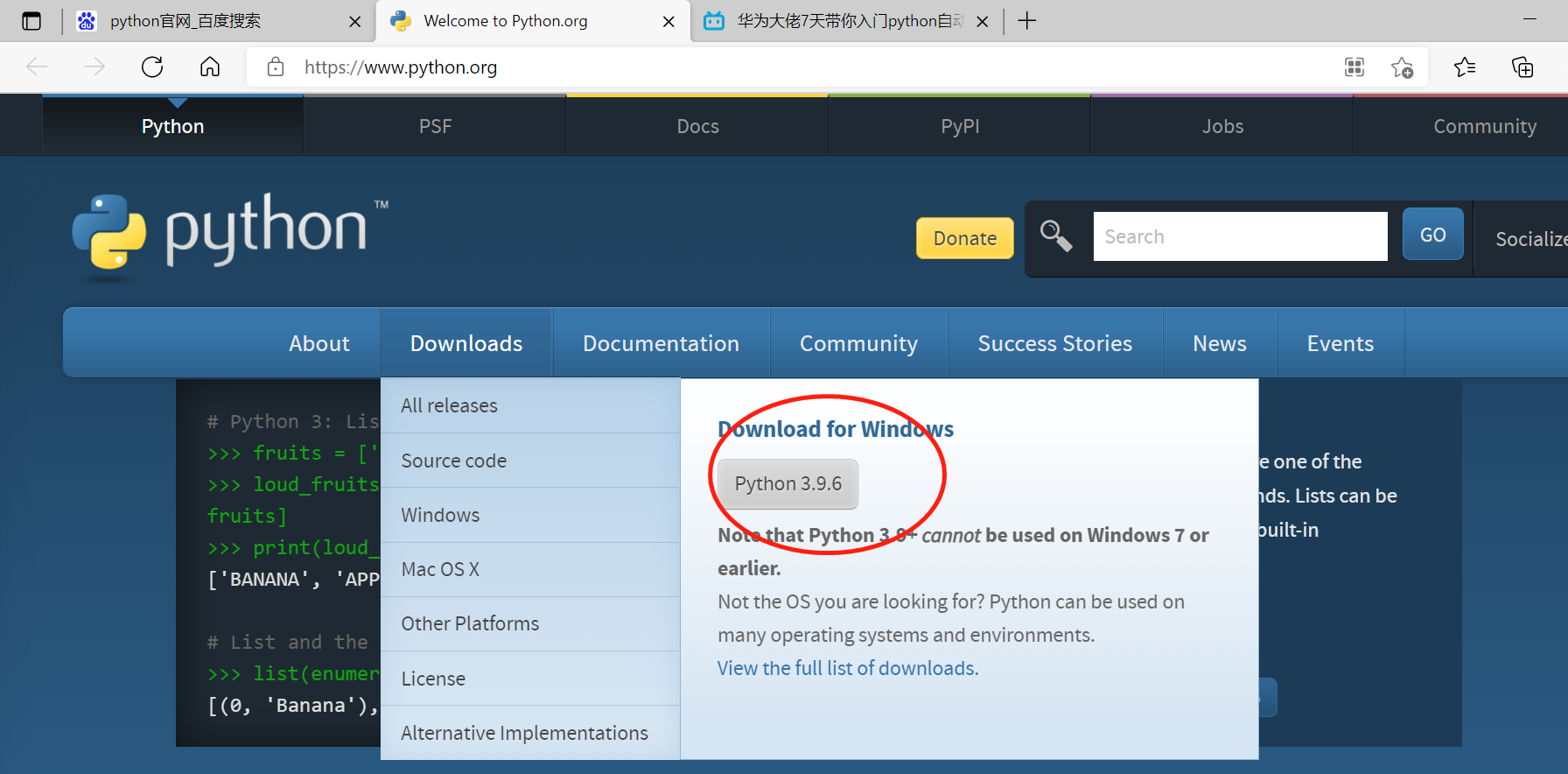This screenshot has height=774, width=1568.
Task: Open the Favorites list icon
Action: (x=1465, y=67)
